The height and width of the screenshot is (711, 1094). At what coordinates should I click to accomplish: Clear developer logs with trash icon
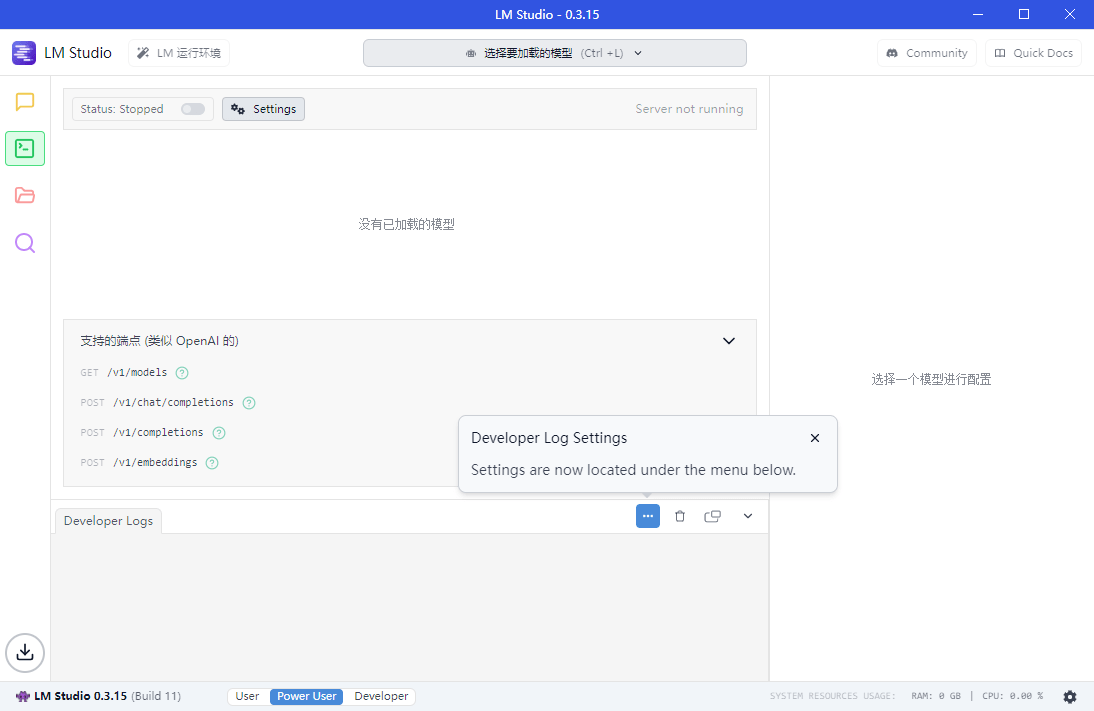click(x=680, y=516)
